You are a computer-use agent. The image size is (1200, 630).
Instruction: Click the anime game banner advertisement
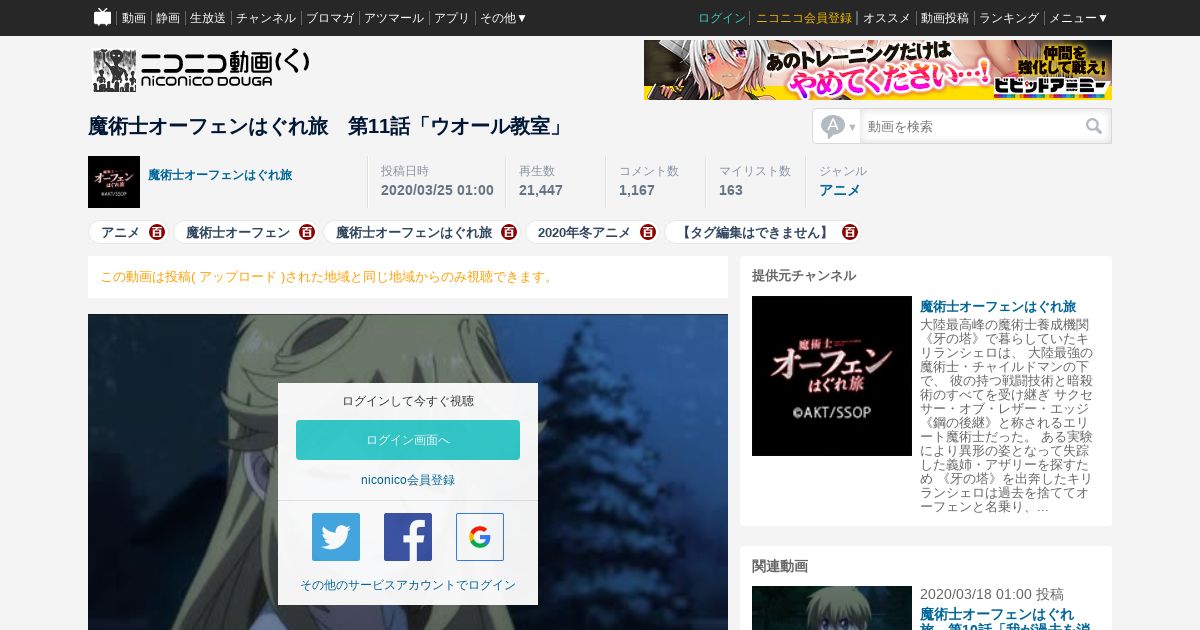tap(878, 70)
